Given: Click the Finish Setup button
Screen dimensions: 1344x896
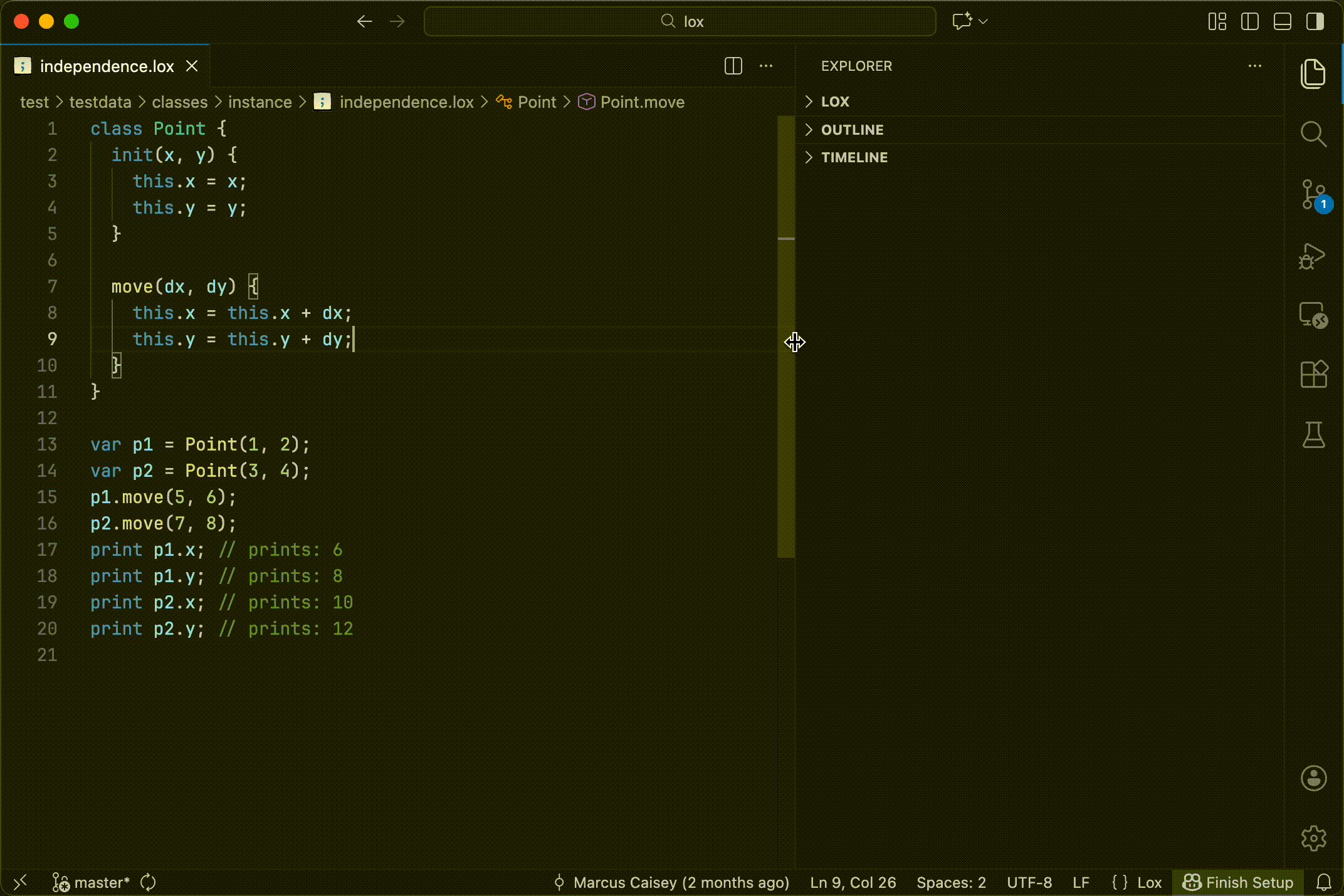Looking at the screenshot, I should point(1238,882).
